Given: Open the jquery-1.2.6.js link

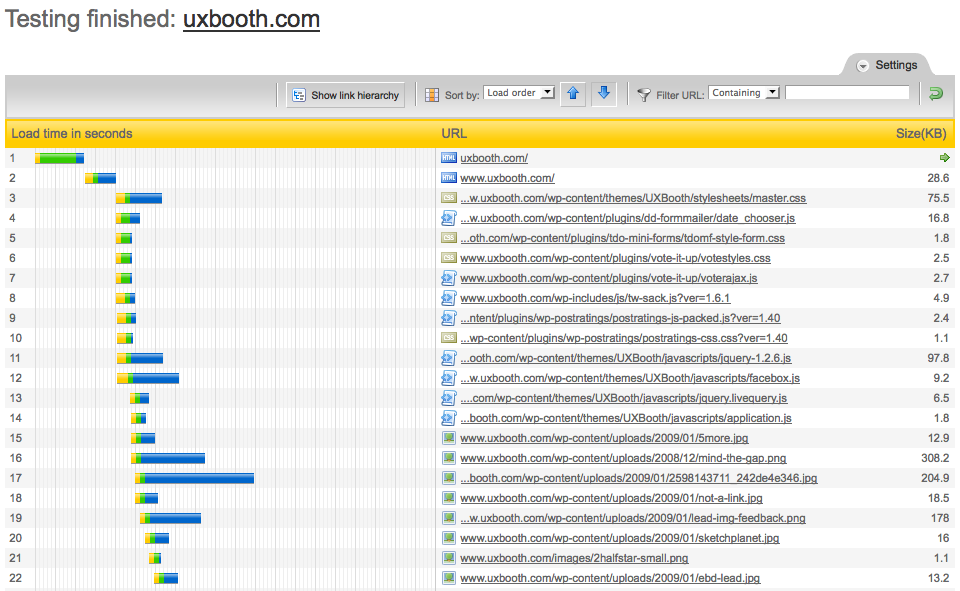Looking at the screenshot, I should click(626, 358).
